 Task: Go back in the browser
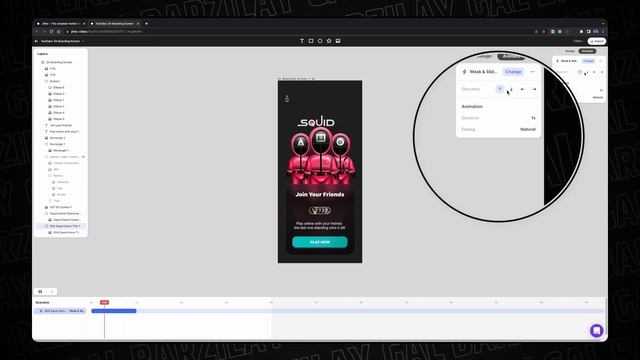coord(37,31)
